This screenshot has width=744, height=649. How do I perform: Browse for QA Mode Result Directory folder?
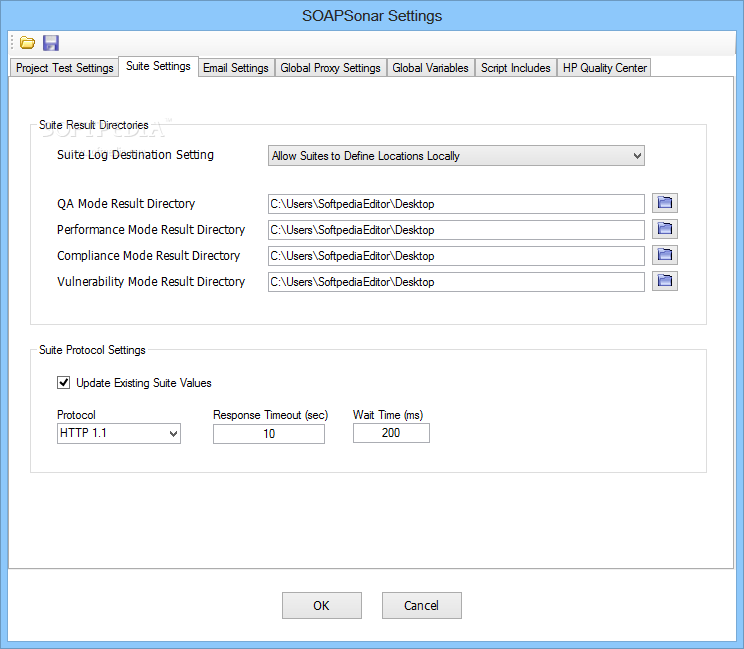664,203
